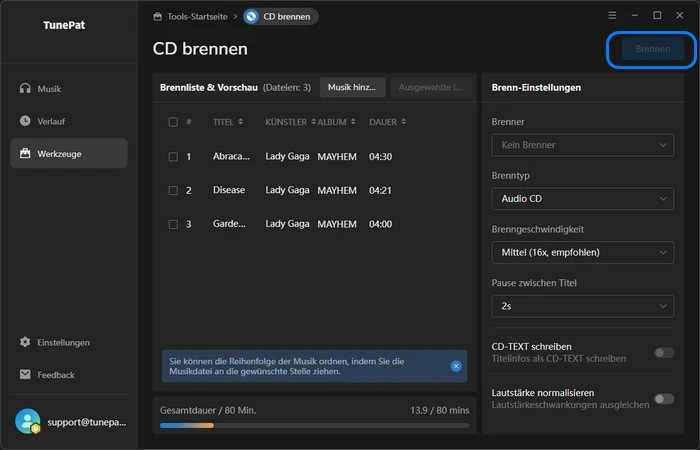Click MAYHEM in the Garde... row
700x450 pixels.
pos(337,224)
